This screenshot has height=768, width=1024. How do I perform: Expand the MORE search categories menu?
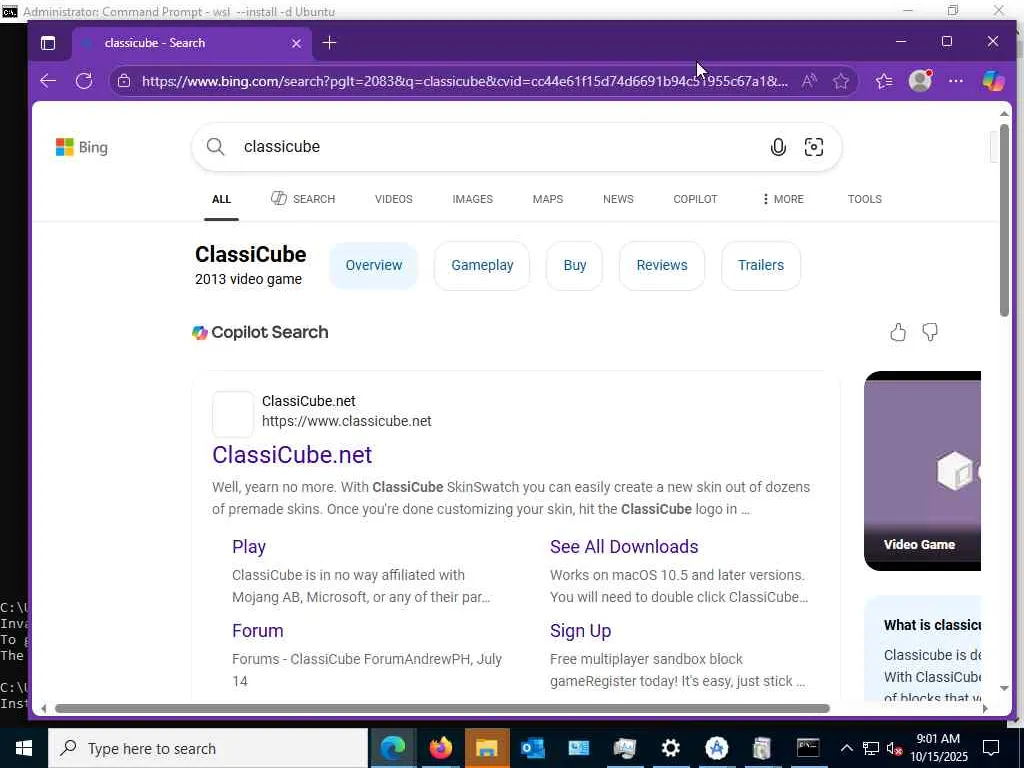click(x=782, y=199)
